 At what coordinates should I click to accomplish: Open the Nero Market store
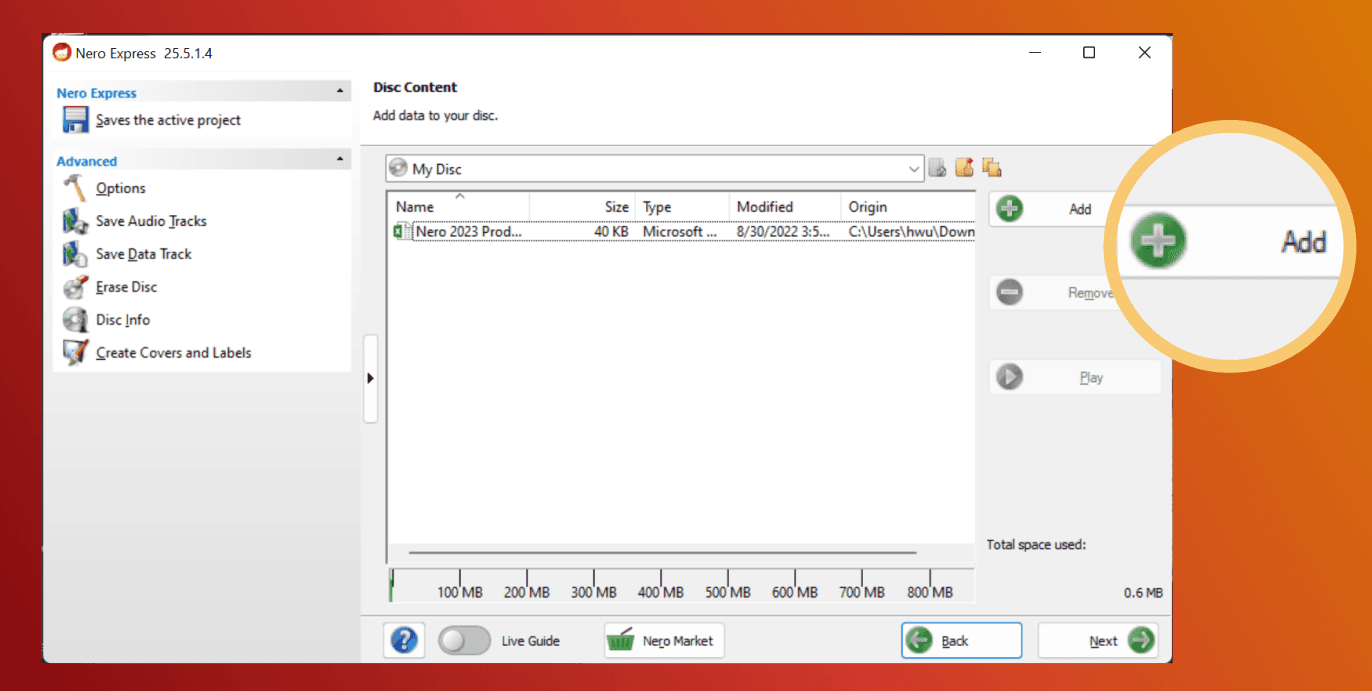point(664,640)
